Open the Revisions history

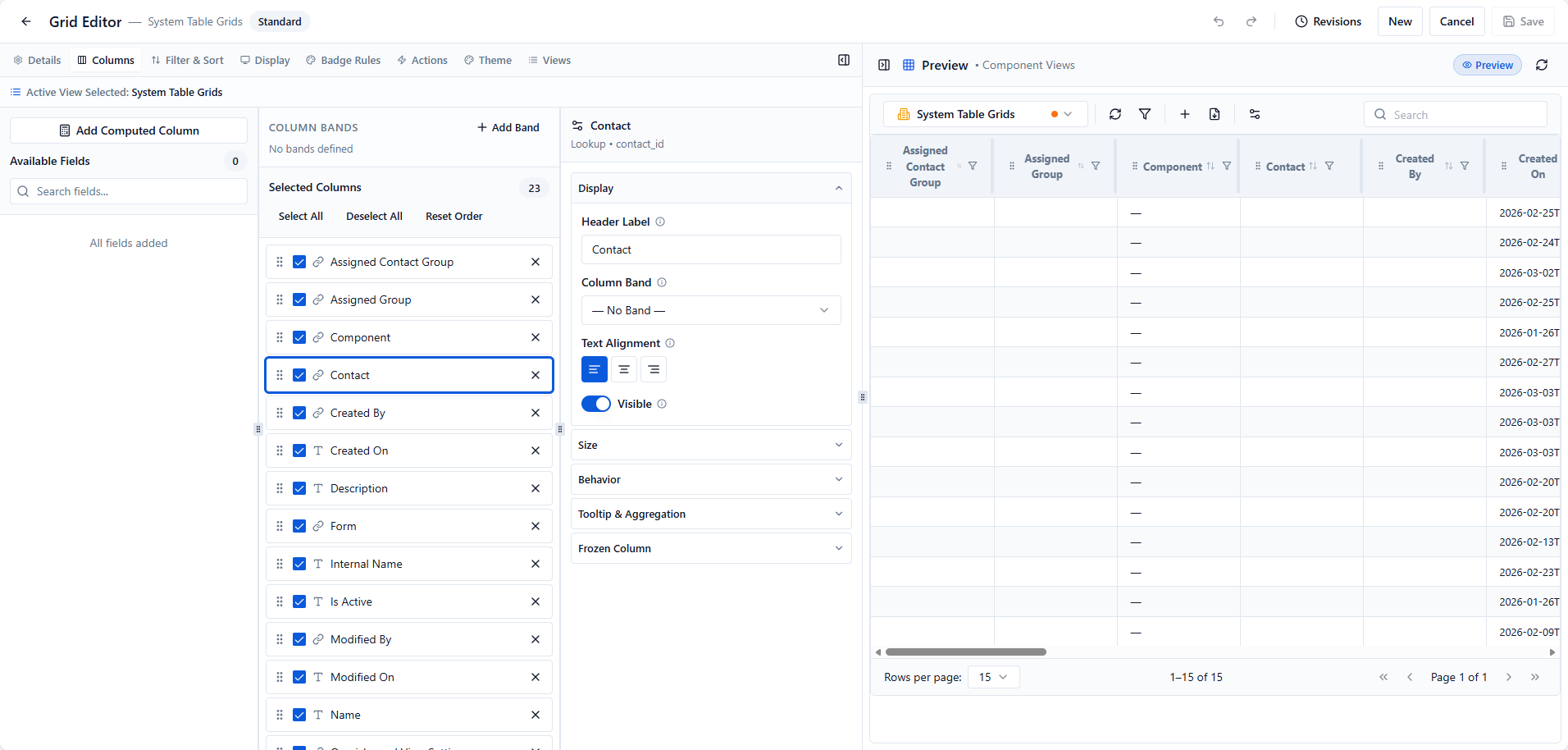[x=1329, y=21]
